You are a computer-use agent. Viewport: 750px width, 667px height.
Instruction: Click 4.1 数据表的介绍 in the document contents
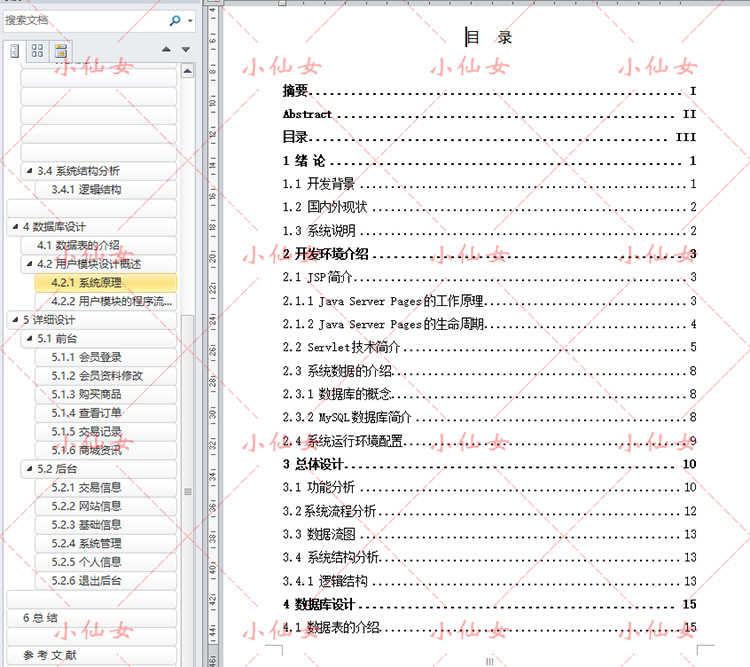pyautogui.click(x=489, y=627)
